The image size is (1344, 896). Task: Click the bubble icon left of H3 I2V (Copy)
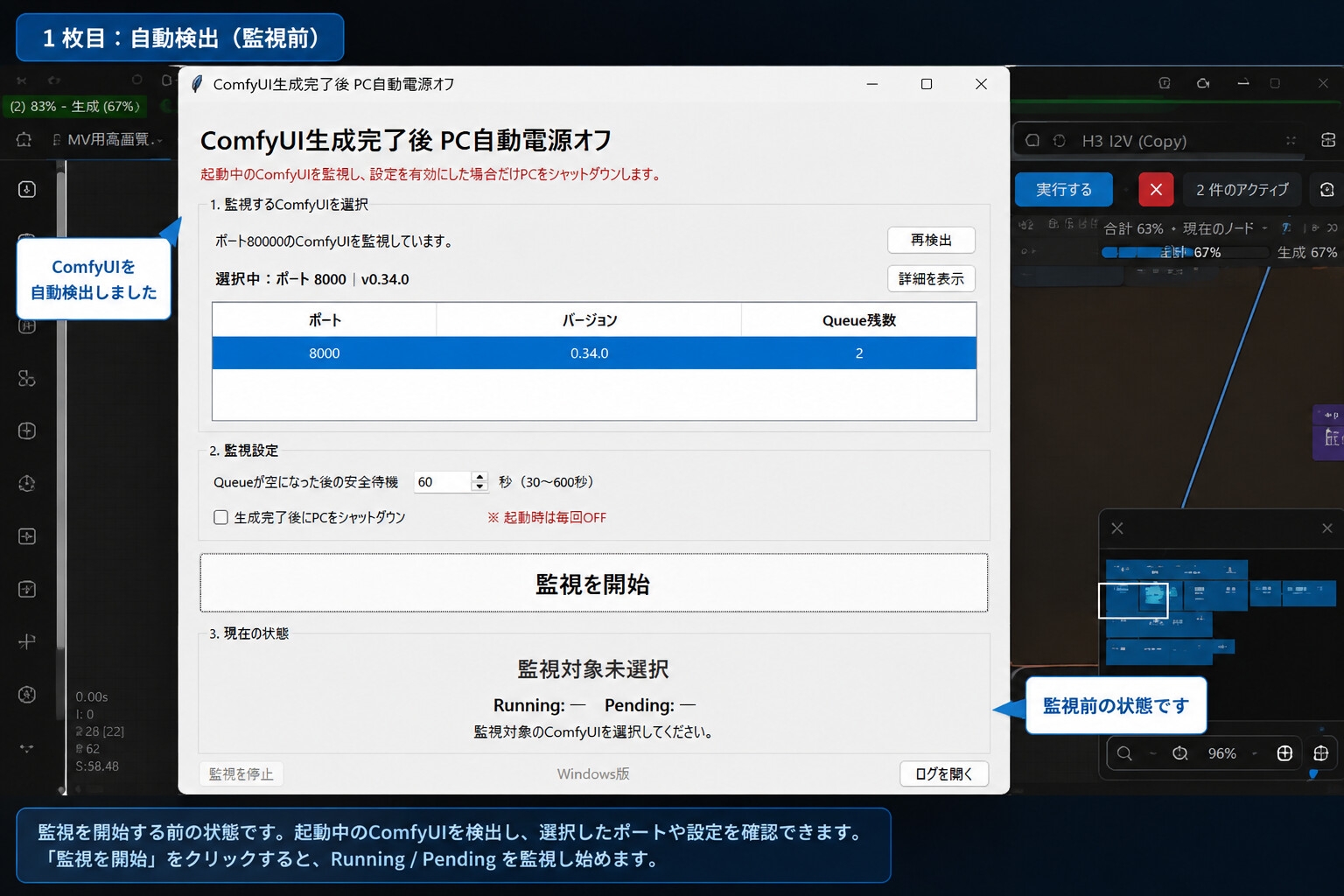coord(1032,140)
